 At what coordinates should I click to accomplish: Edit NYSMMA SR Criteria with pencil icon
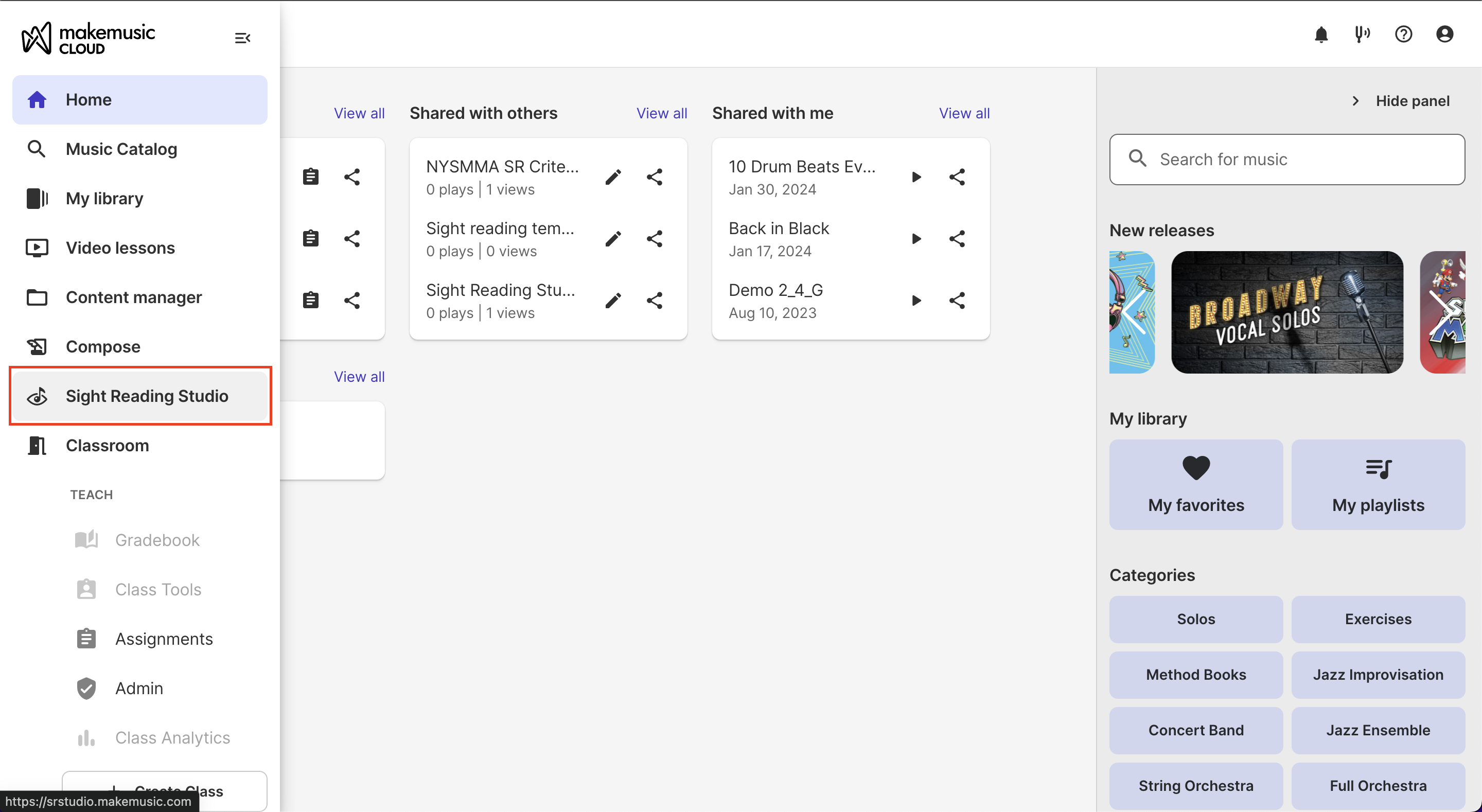coord(613,176)
